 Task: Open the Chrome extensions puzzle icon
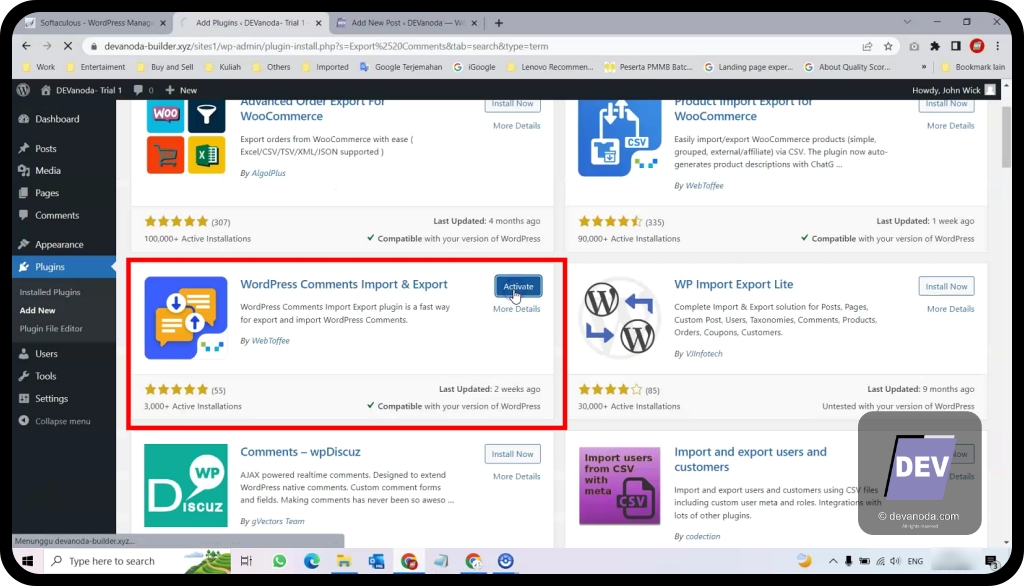coord(935,46)
